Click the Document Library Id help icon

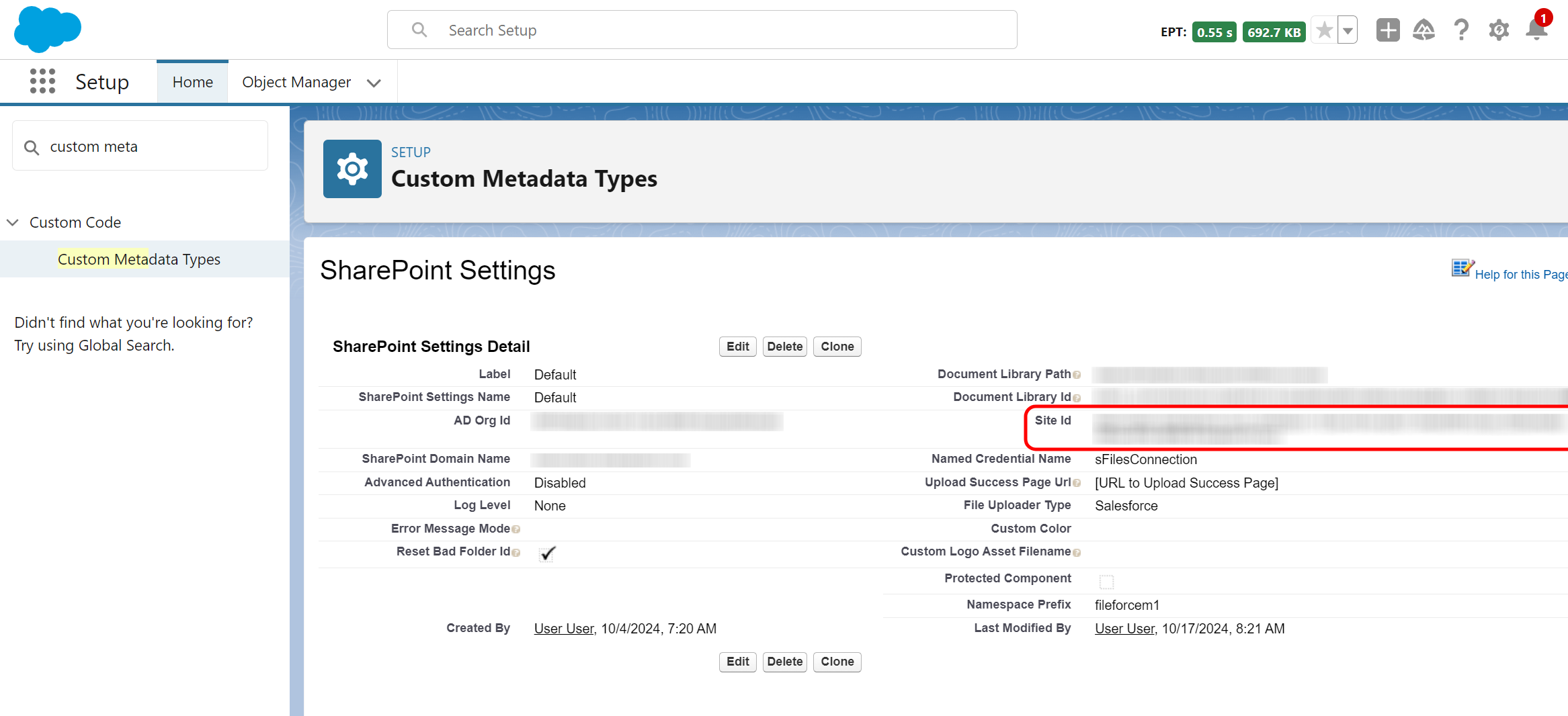(x=1077, y=398)
